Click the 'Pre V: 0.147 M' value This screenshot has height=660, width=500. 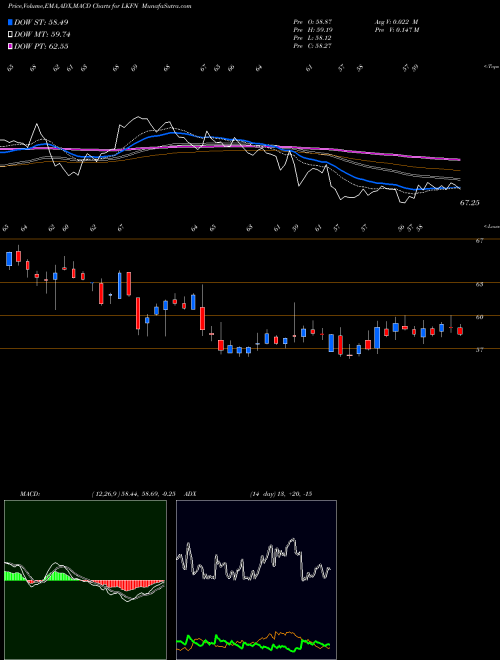pos(396,30)
